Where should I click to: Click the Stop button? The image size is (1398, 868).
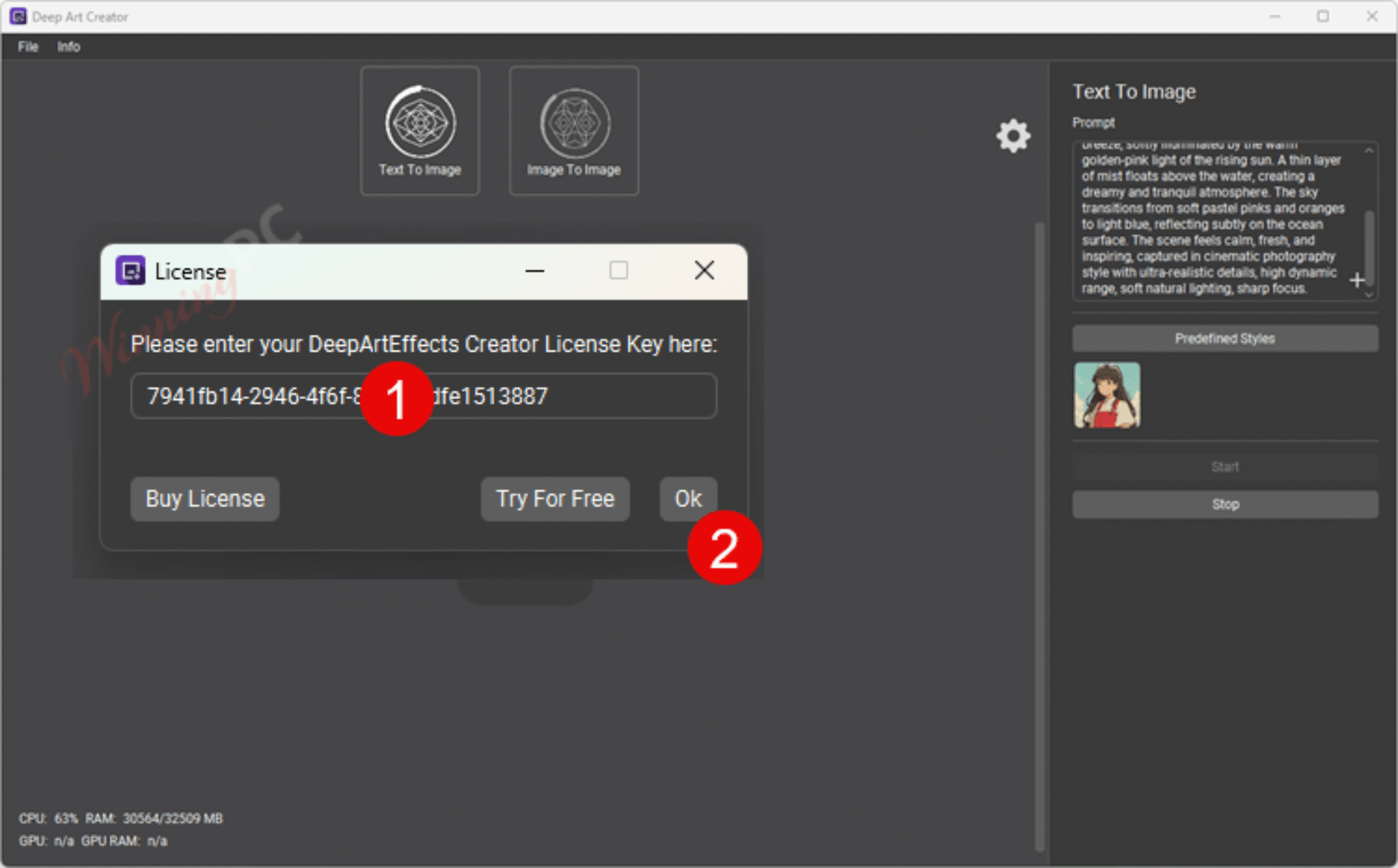pos(1225,504)
